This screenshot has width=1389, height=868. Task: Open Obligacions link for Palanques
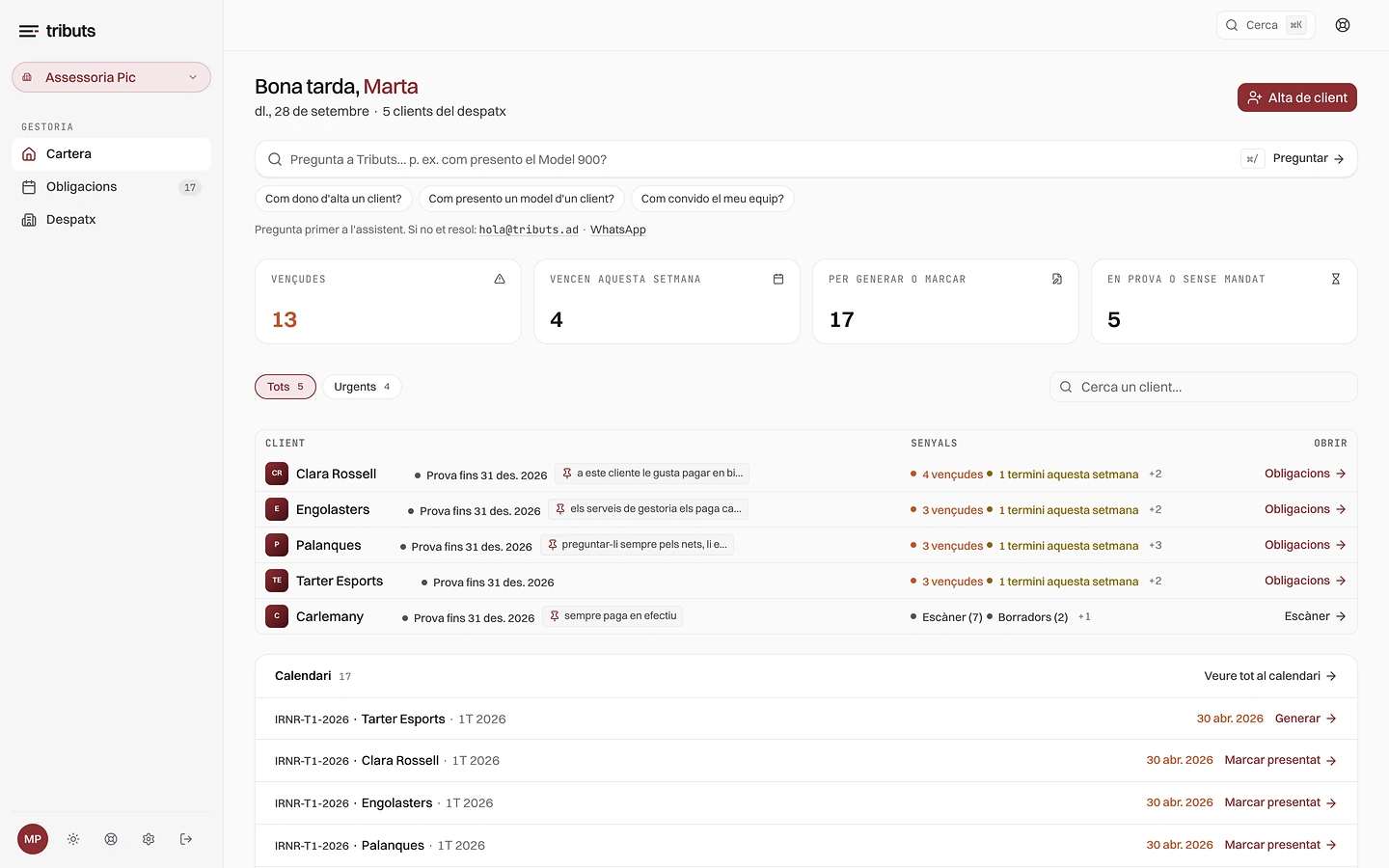pyautogui.click(x=1305, y=545)
